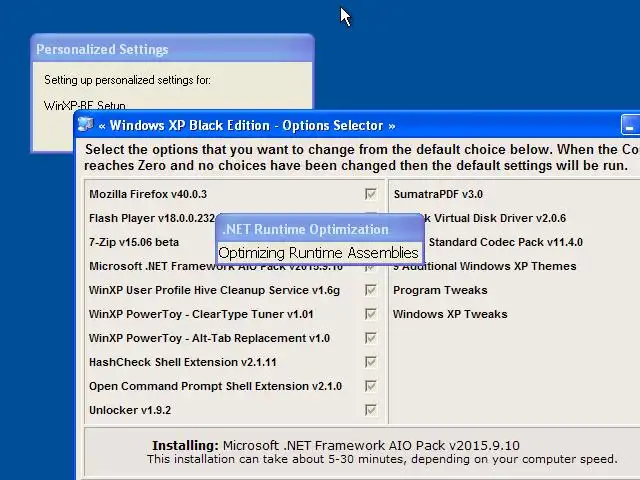The height and width of the screenshot is (480, 640).
Task: Click the Installing Microsoft .NET Framework status line
Action: click(x=336, y=445)
